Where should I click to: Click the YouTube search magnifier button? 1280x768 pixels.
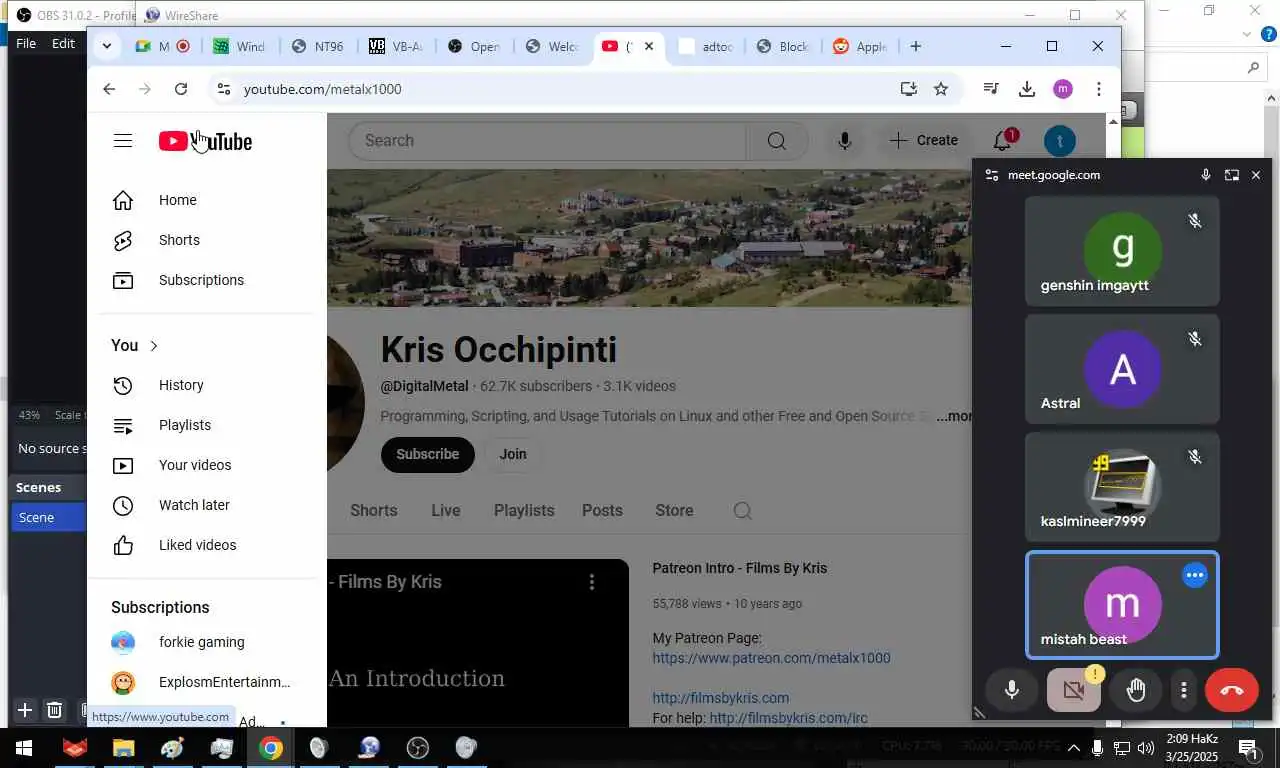coord(777,141)
